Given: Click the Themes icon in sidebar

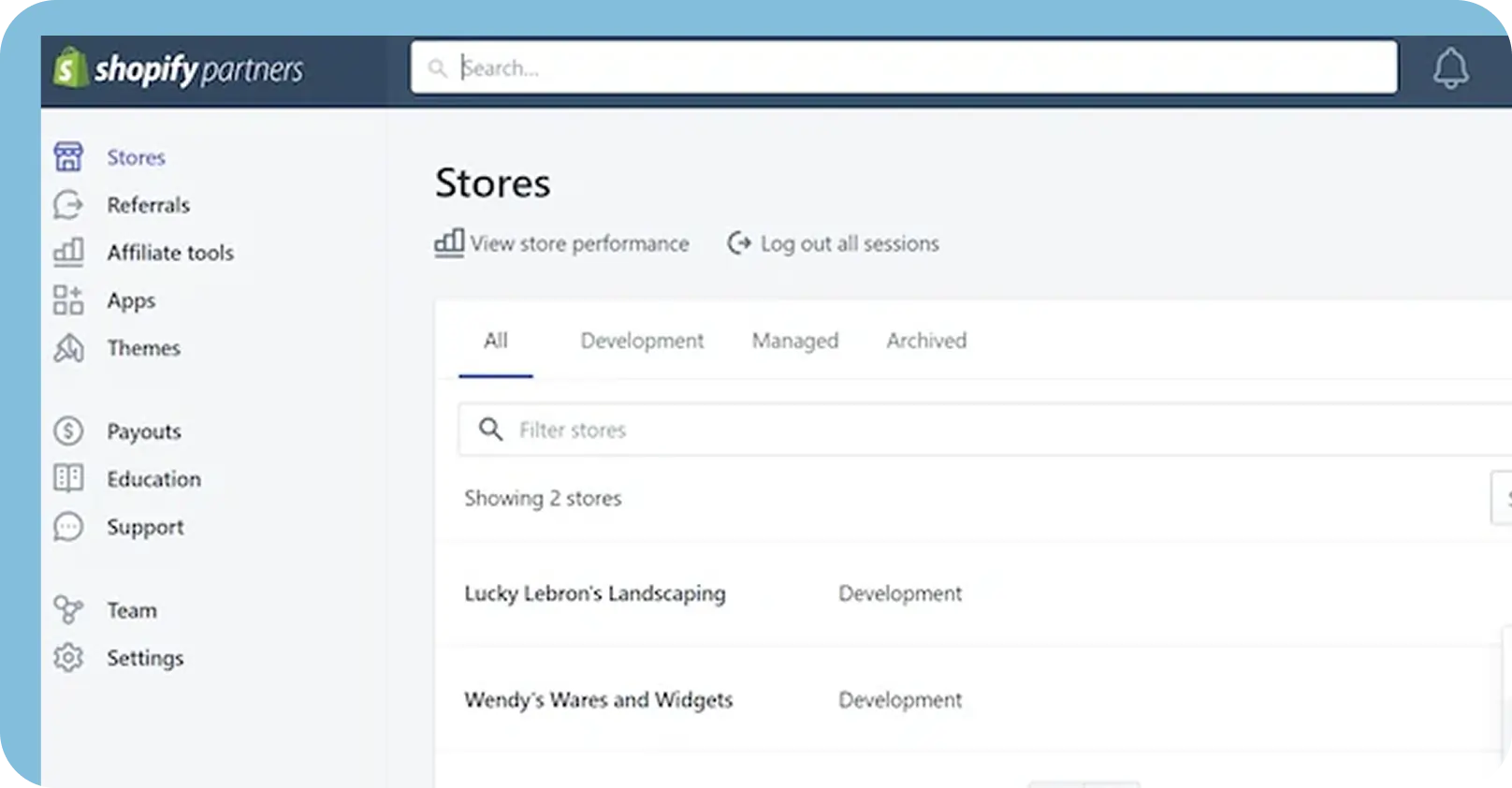Looking at the screenshot, I should click(x=68, y=348).
